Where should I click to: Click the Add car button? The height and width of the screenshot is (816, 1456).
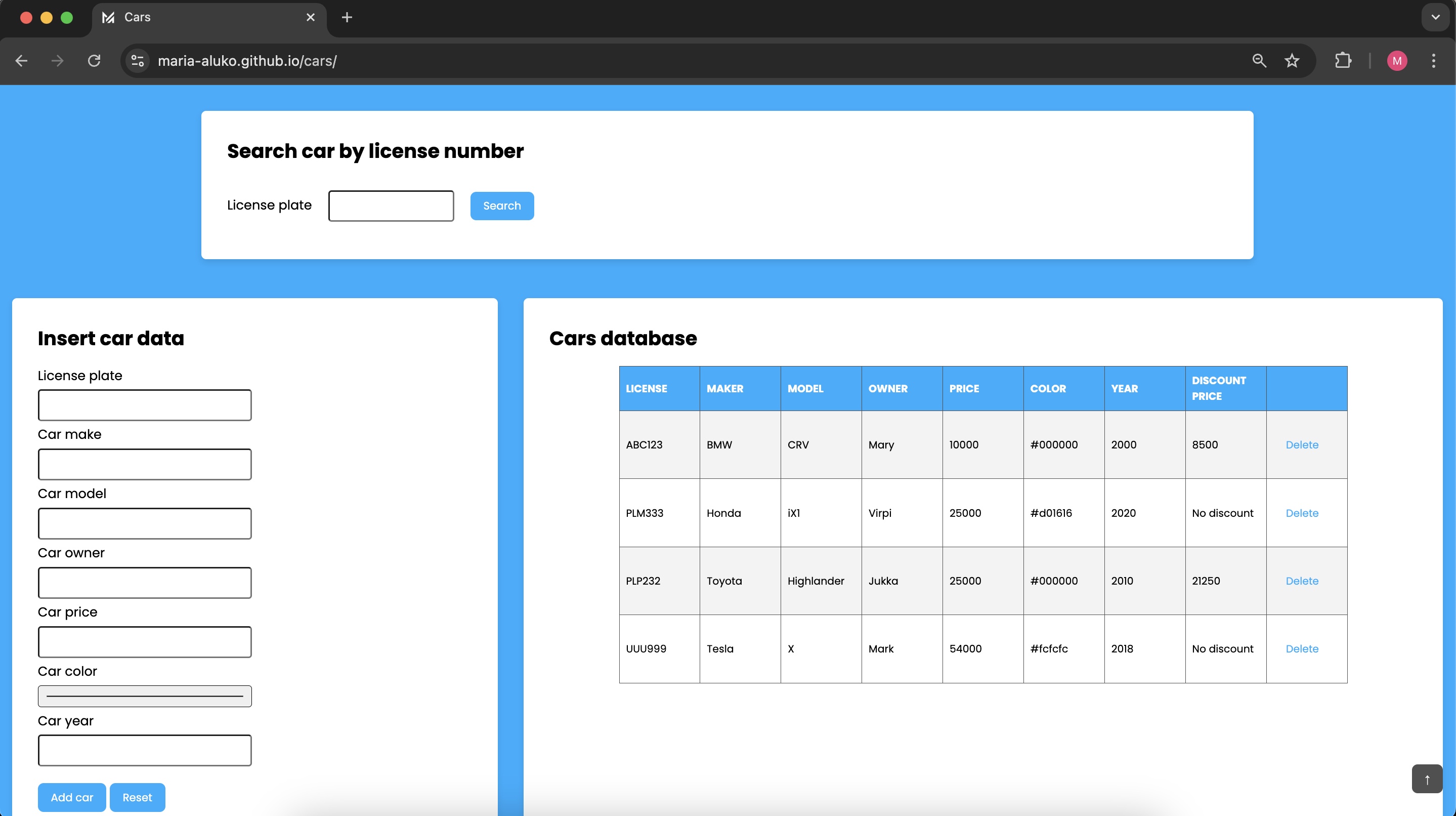click(72, 797)
